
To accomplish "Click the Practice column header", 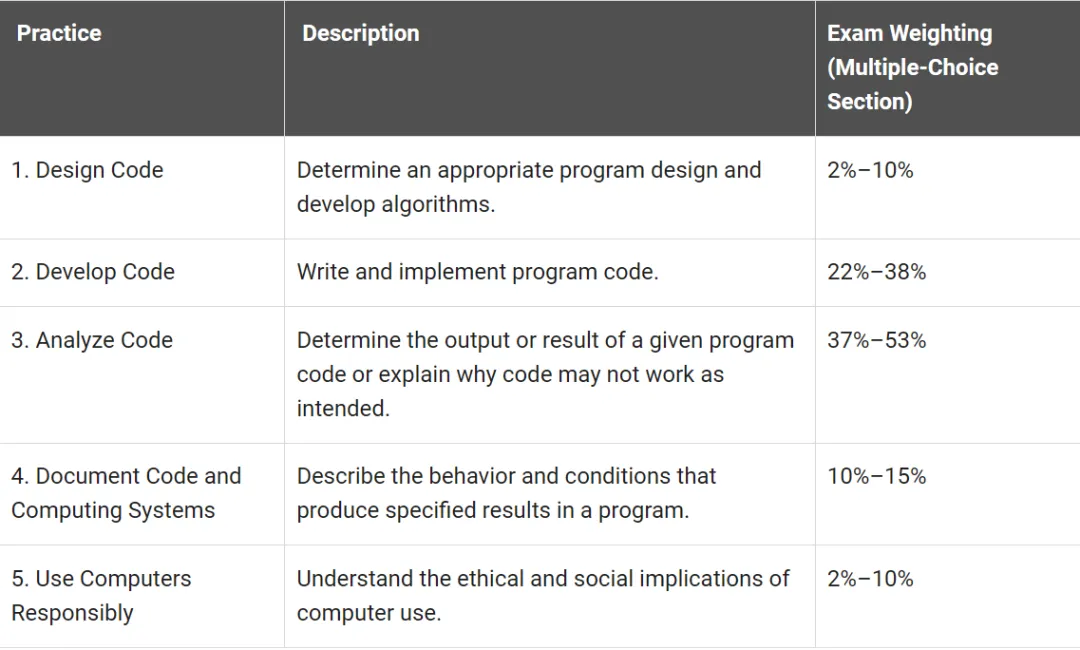I will 59,33.
